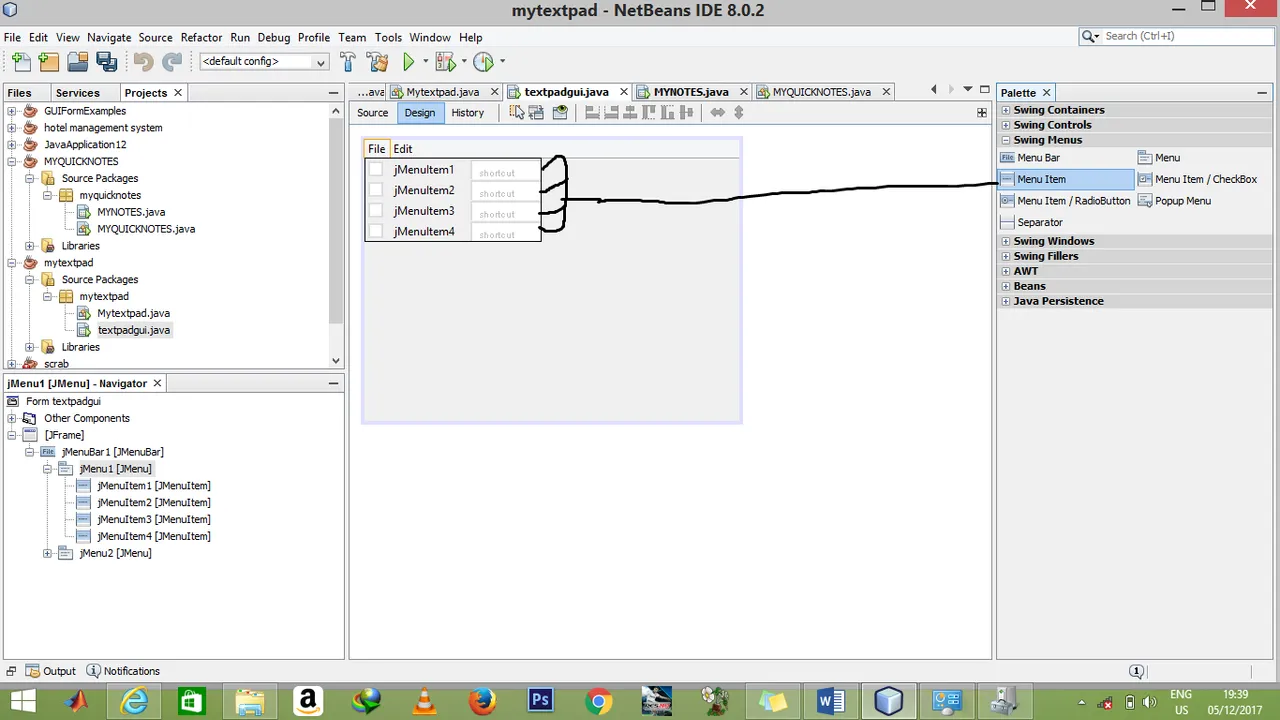Viewport: 1280px width, 720px height.
Task: Click the Source view button
Action: tap(372, 113)
